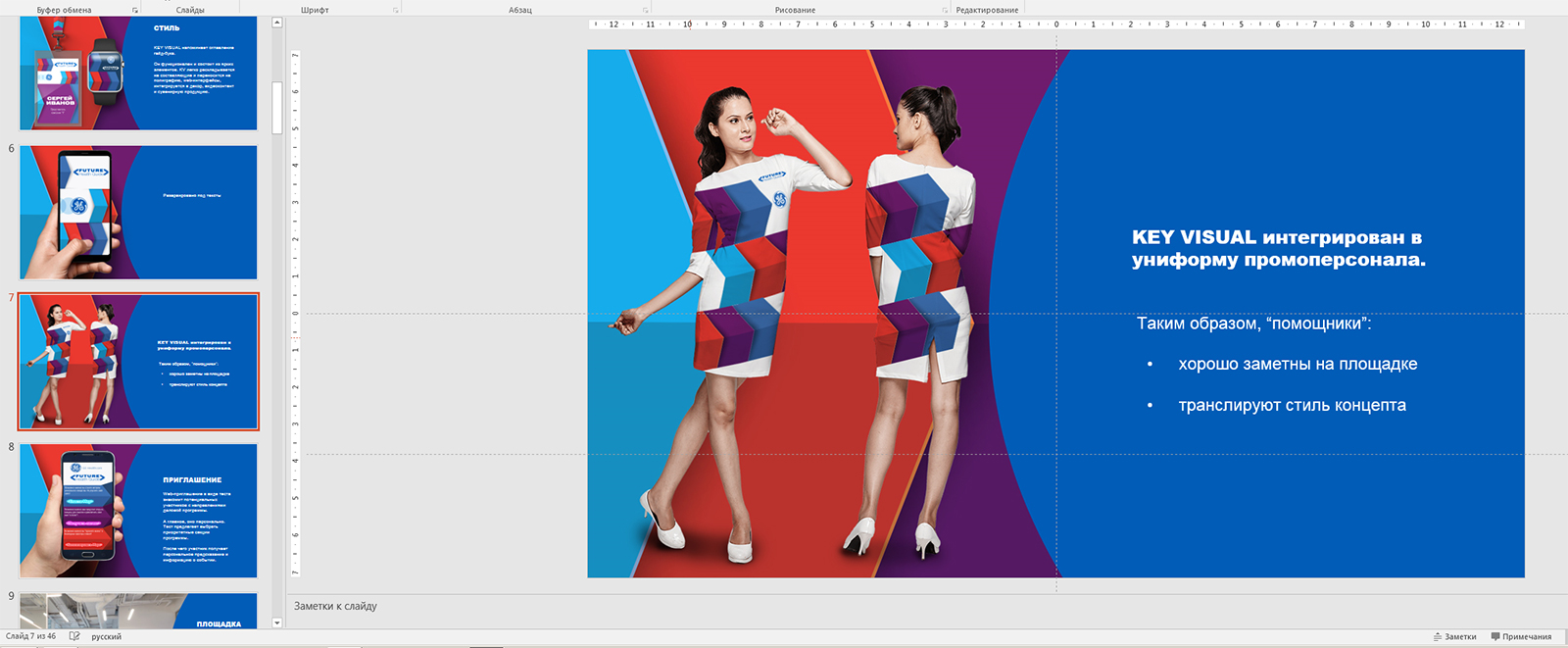Screen dimensions: 1568x648
Task: Click bullet text транслируют стиль концепта
Action: coord(1291,405)
